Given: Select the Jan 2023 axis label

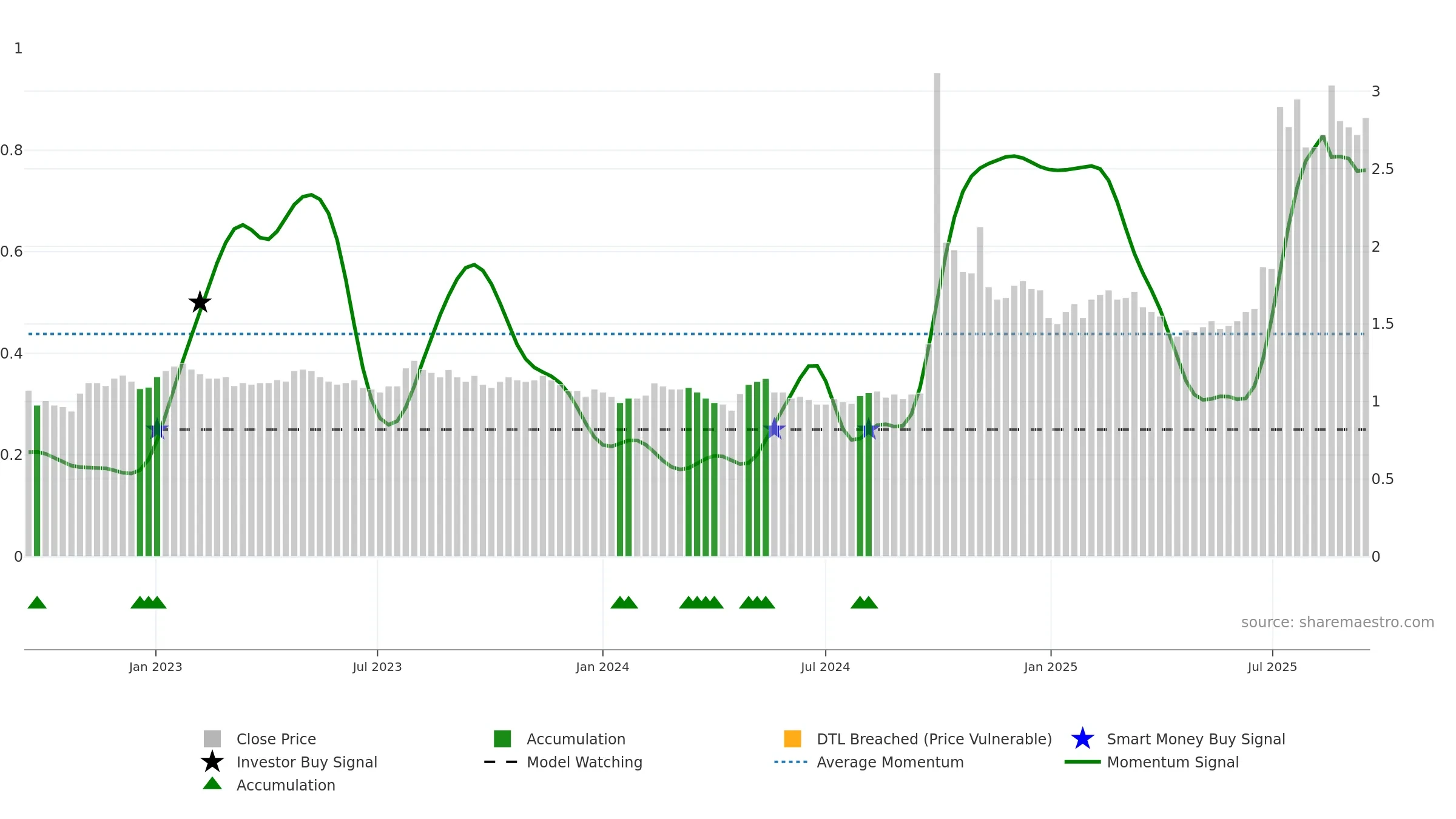Looking at the screenshot, I should tap(155, 667).
